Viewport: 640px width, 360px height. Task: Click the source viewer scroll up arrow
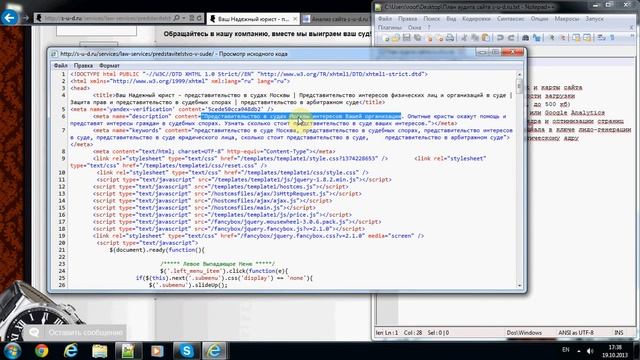[519, 75]
